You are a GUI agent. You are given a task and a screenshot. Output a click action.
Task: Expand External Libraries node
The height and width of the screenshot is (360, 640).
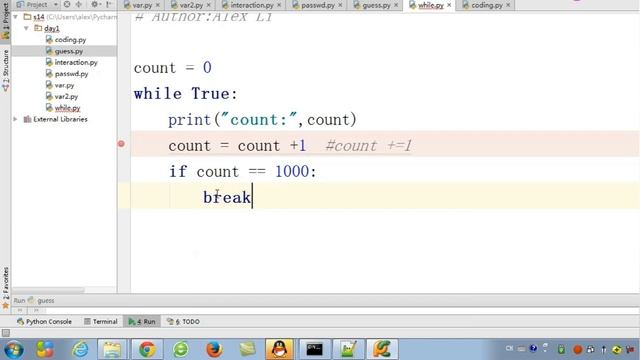16,119
